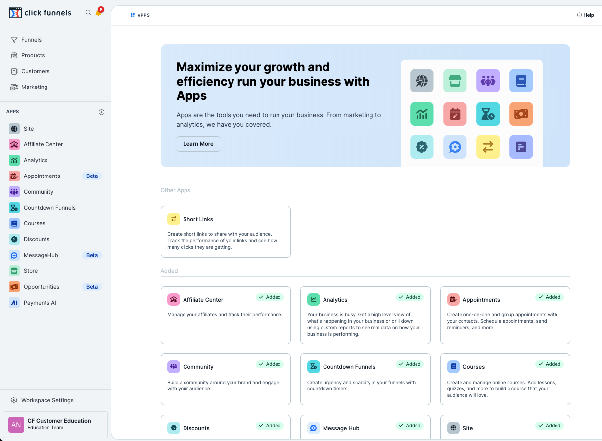Click the ClickFunnels logo icon
The width and height of the screenshot is (602, 441).
pyautogui.click(x=15, y=13)
